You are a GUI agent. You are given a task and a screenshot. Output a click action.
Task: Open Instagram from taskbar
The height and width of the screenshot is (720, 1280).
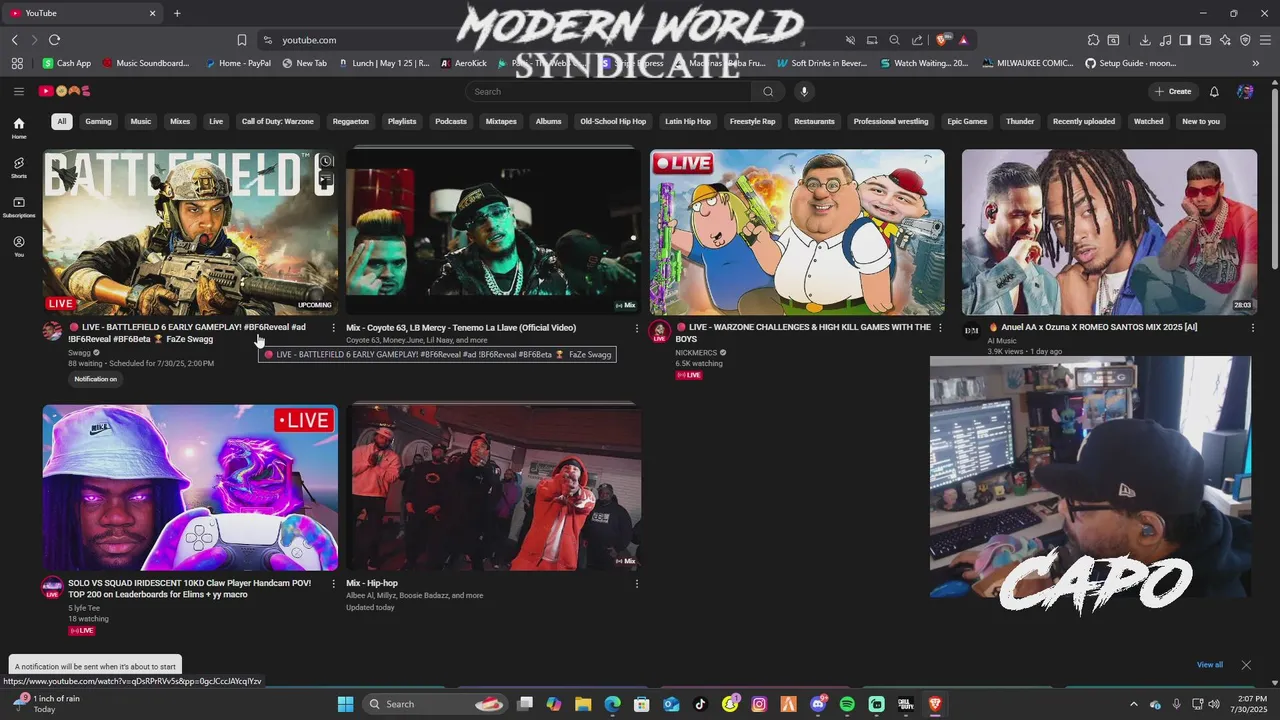759,704
